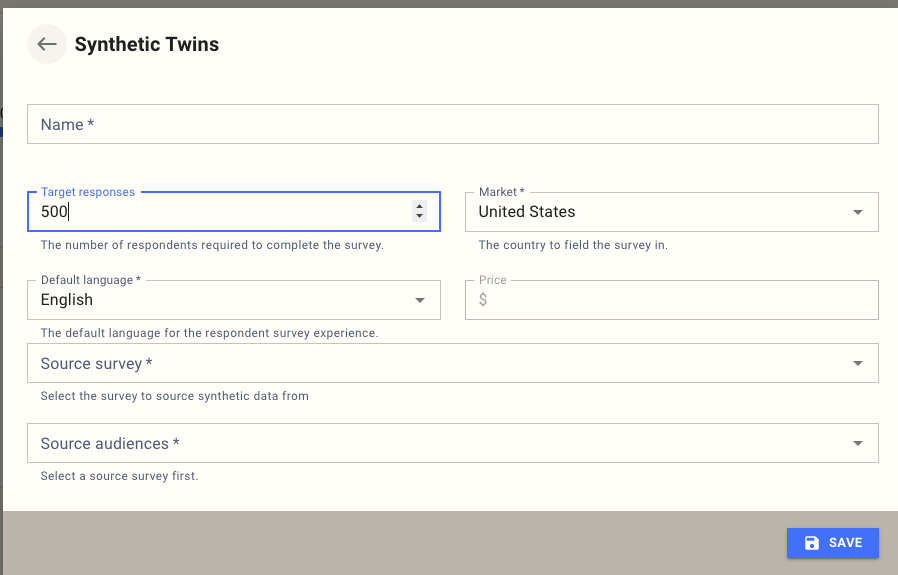Open the Default language dropdown arrow
898x575 pixels.
click(419, 300)
